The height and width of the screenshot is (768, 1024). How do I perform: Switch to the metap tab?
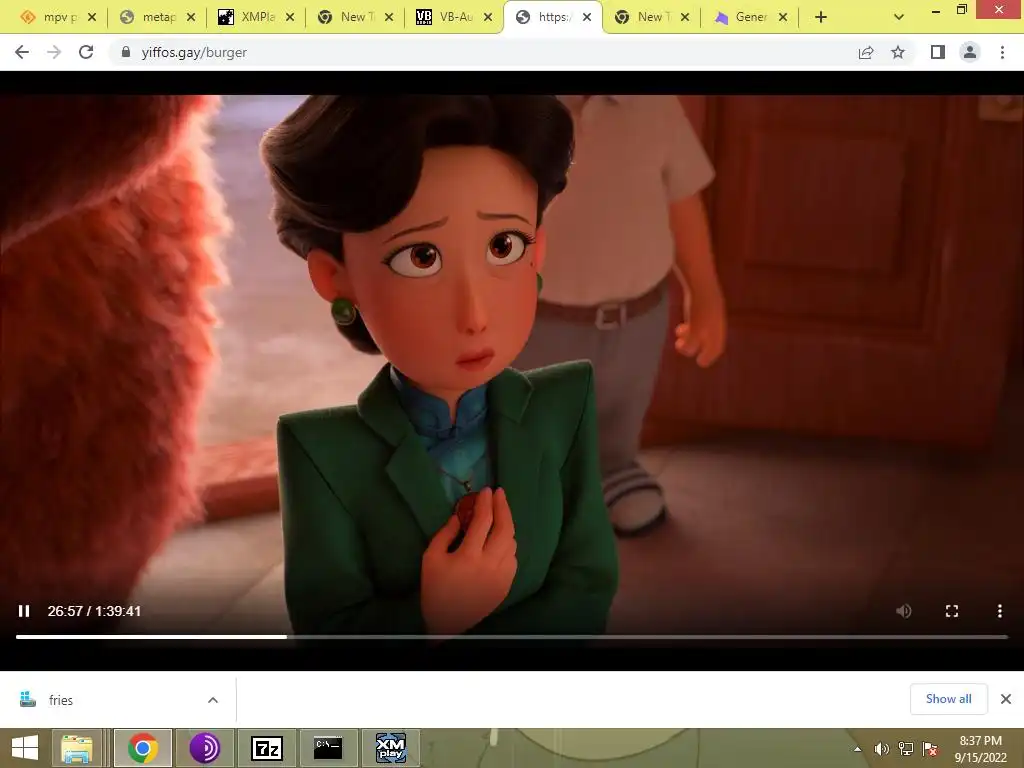tap(155, 17)
